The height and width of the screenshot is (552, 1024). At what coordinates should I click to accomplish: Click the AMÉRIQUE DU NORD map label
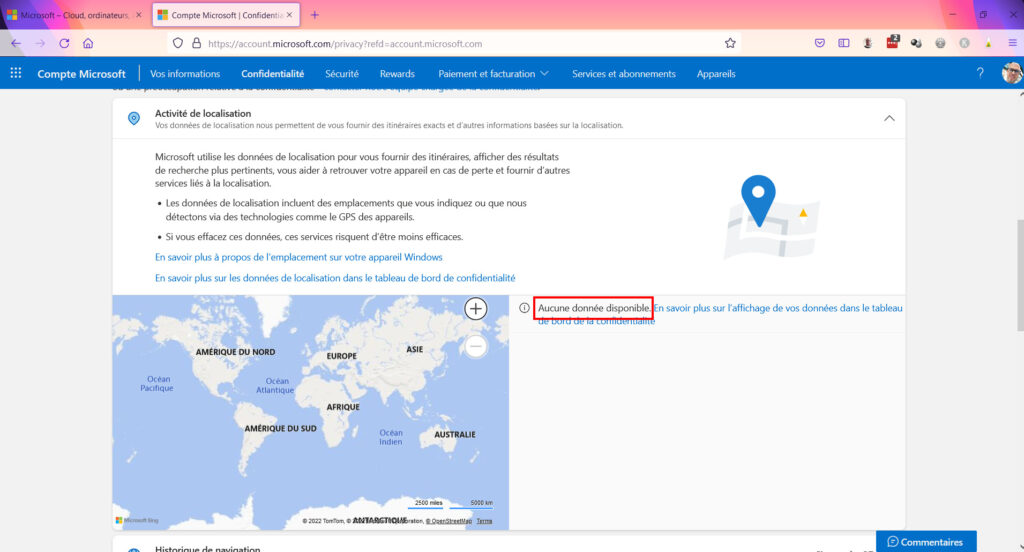click(x=235, y=352)
